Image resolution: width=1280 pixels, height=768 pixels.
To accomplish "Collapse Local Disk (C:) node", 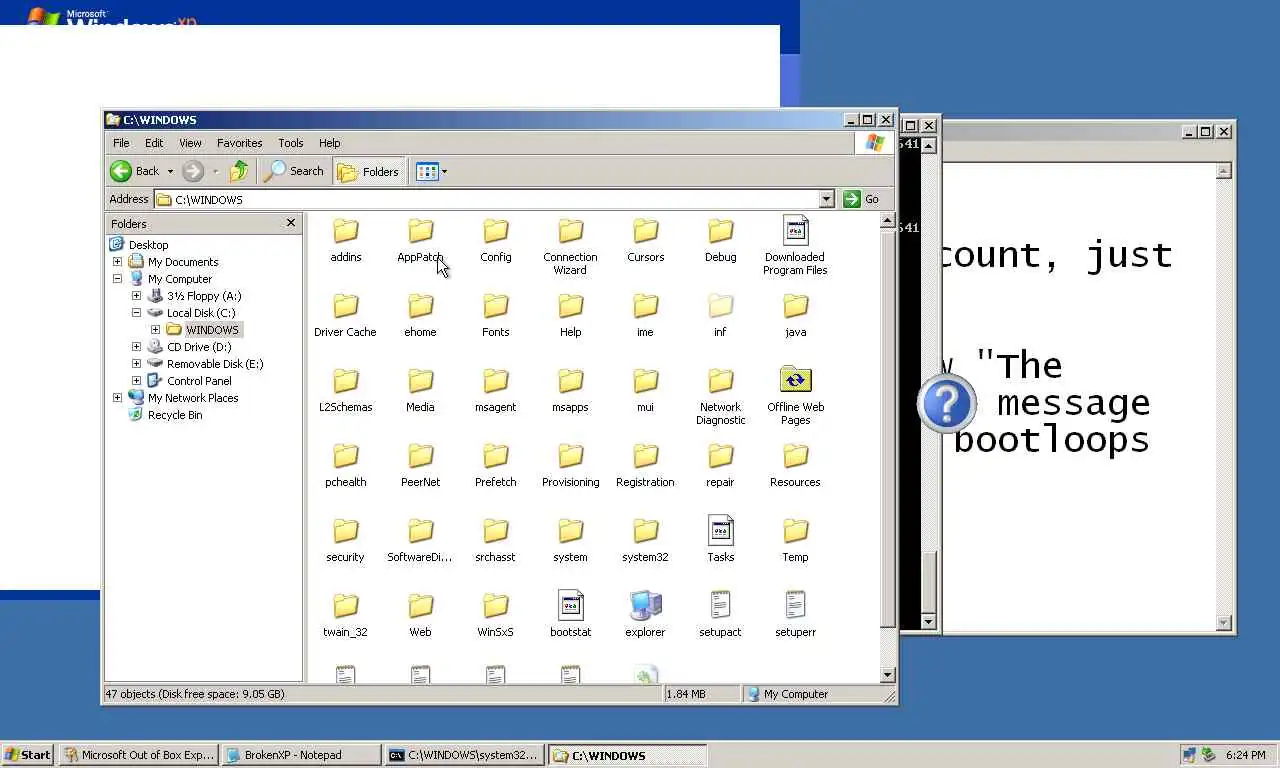I will coord(136,313).
